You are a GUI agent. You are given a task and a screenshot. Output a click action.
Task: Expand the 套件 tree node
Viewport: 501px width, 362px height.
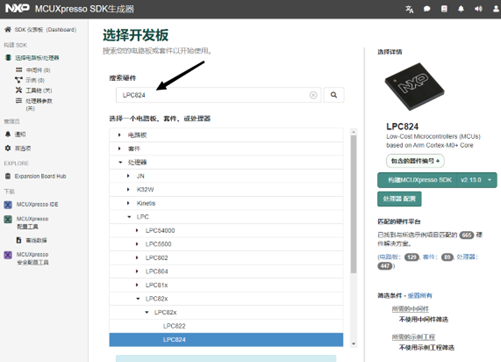119,148
